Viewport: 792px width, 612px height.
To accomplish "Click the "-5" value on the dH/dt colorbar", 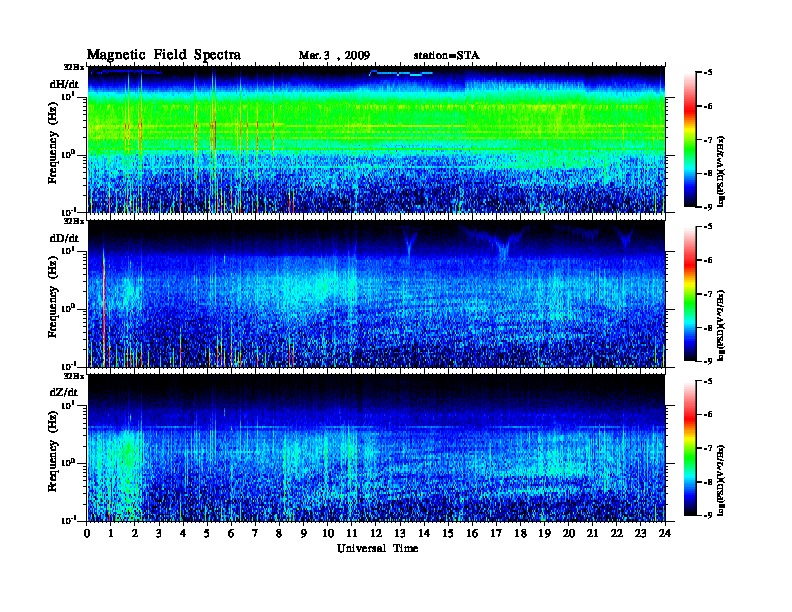I will click(x=708, y=73).
